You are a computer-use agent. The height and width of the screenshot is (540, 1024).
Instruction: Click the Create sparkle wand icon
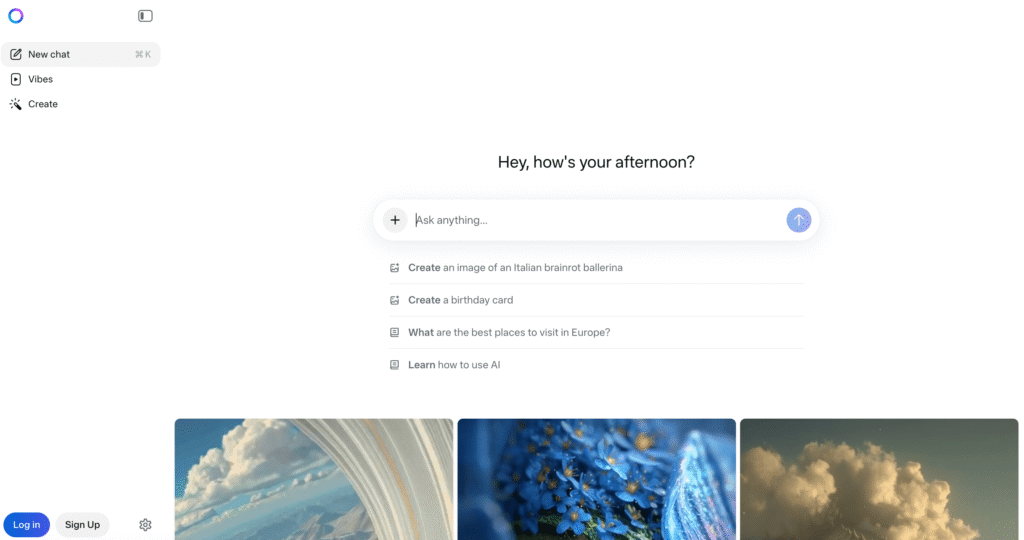[16, 104]
